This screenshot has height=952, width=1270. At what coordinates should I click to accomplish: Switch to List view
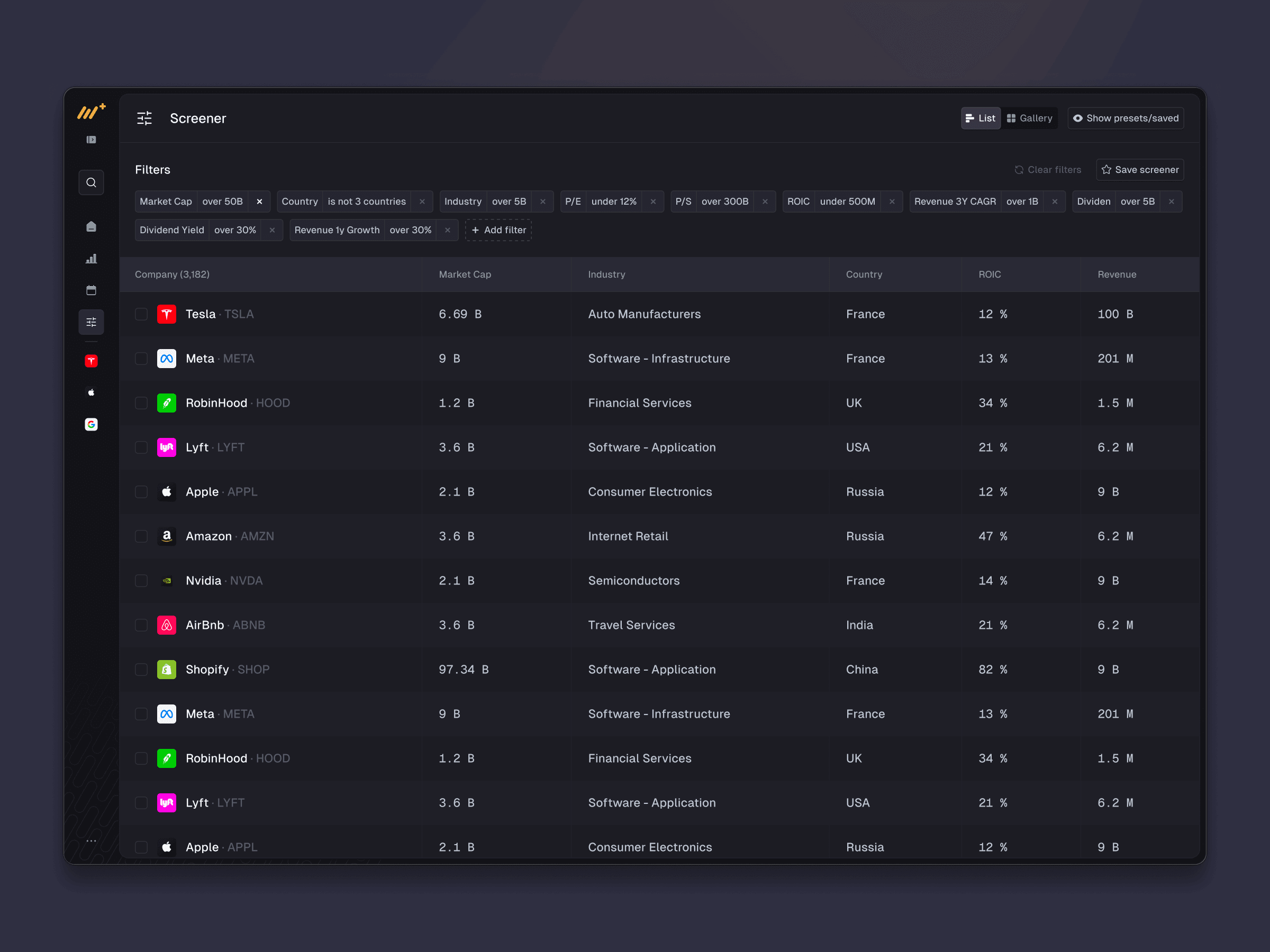(981, 118)
